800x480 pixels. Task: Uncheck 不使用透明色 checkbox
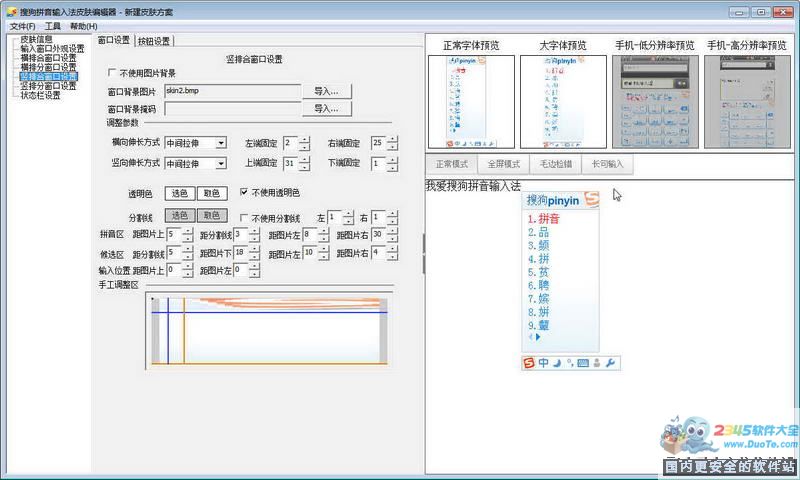pyautogui.click(x=244, y=192)
